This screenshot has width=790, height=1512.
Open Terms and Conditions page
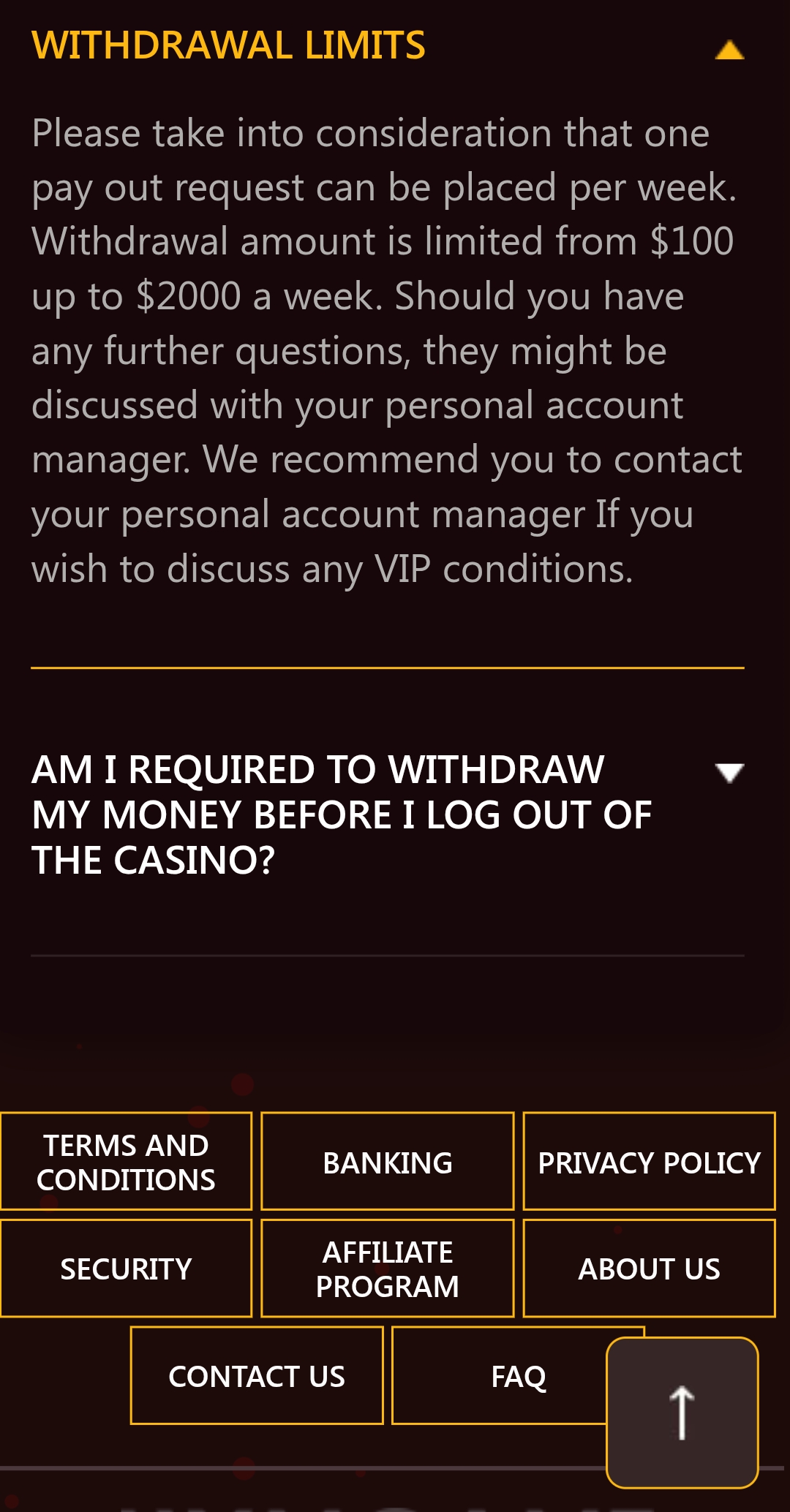(126, 1162)
